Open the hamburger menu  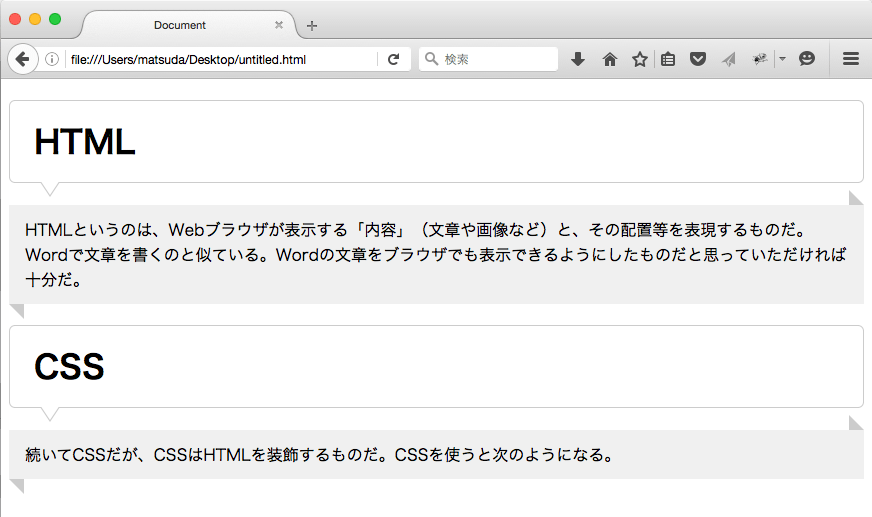851,60
